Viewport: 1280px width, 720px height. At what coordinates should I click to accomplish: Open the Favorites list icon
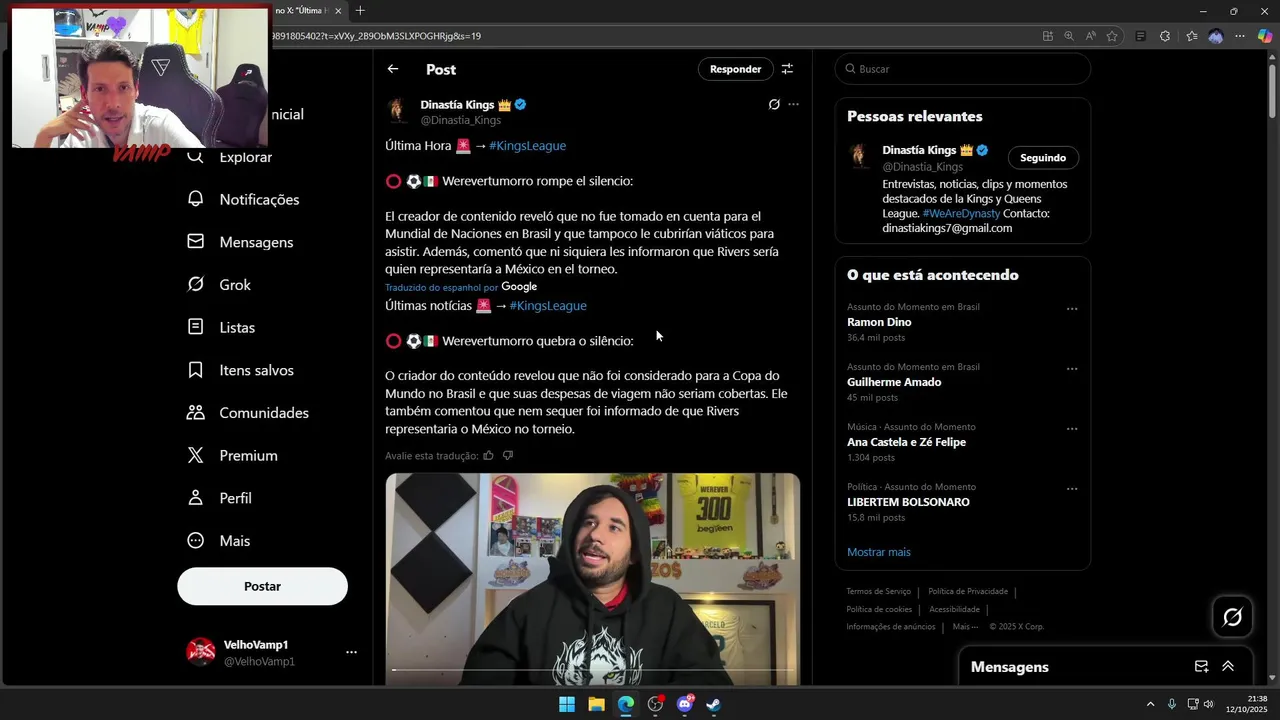click(1191, 36)
